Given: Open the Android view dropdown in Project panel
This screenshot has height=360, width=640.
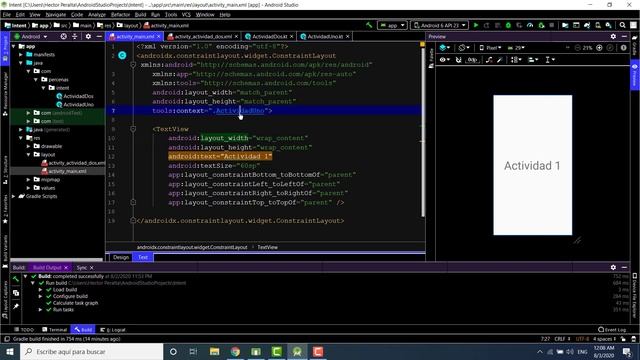Looking at the screenshot, I should [x=31, y=36].
